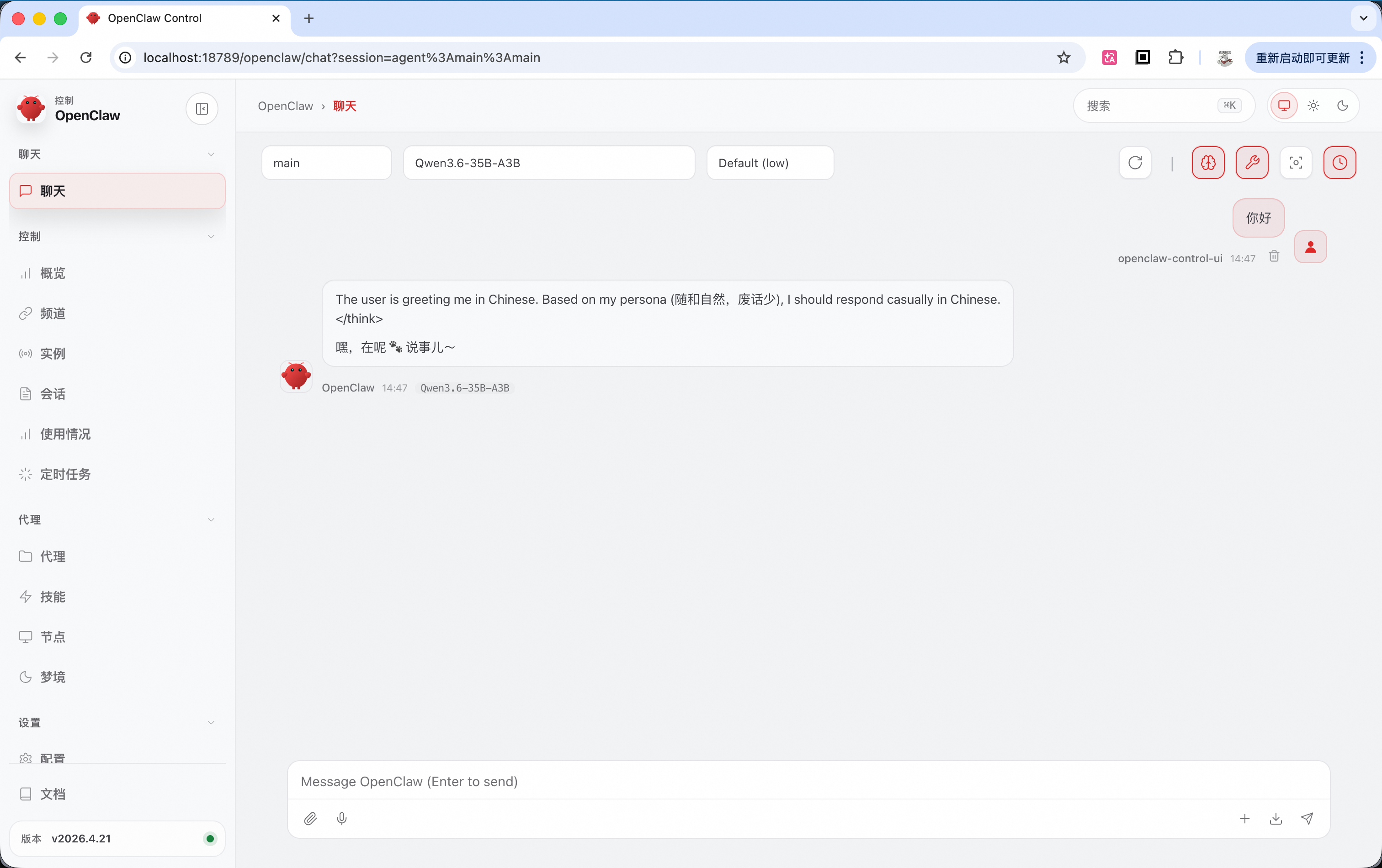1382x868 pixels.
Task: Click the Qwen3.6-35B-A3B tag under the reply
Action: (x=464, y=388)
